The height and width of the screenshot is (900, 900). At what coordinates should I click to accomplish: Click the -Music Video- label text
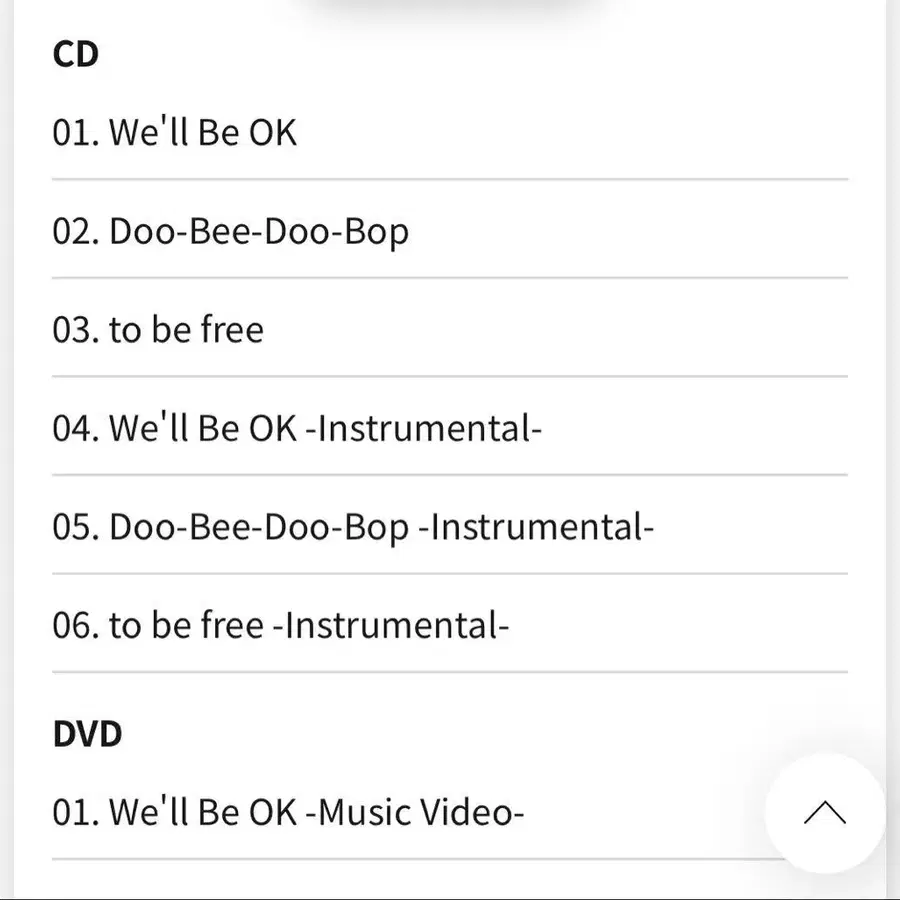415,813
